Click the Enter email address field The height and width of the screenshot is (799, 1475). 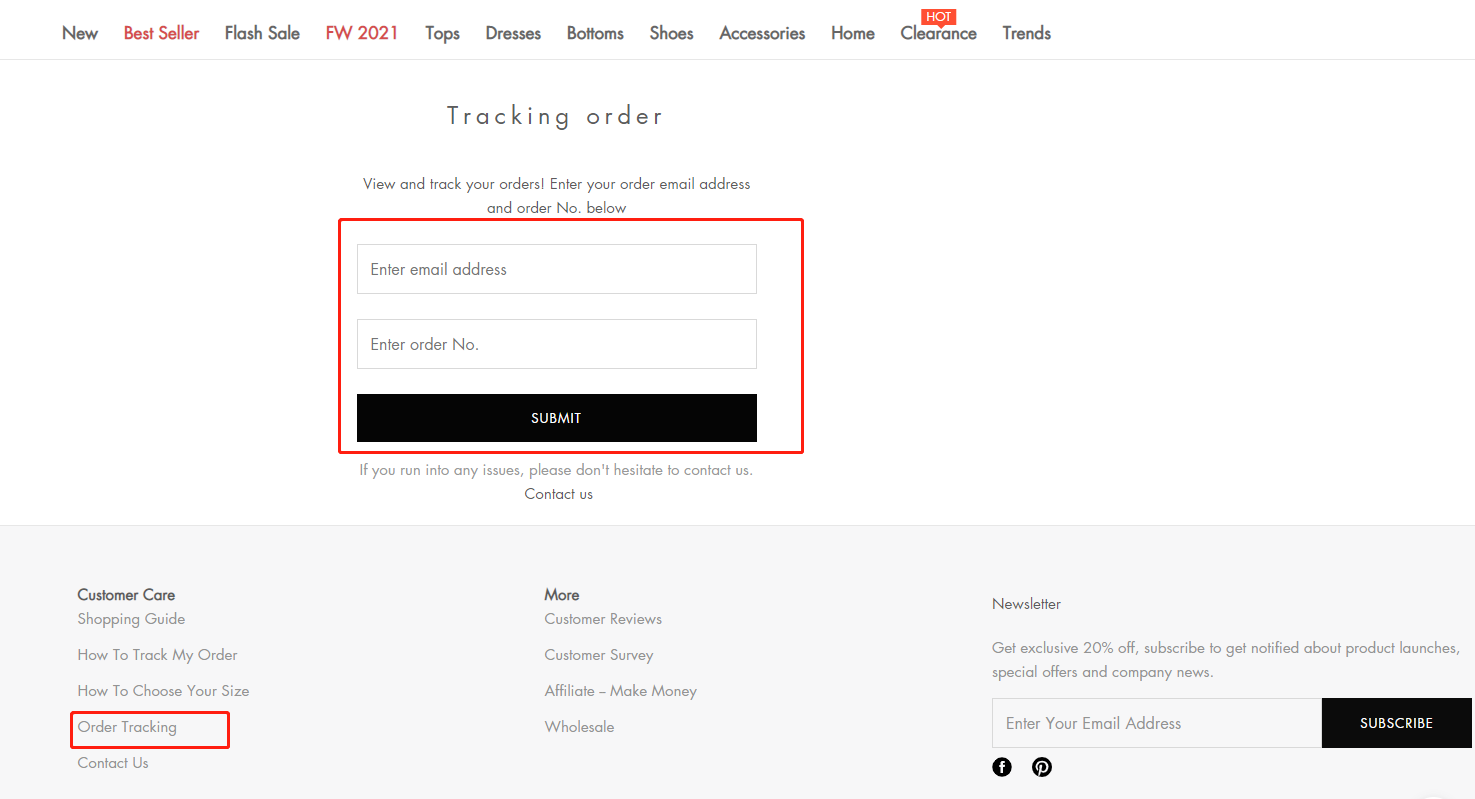[557, 269]
